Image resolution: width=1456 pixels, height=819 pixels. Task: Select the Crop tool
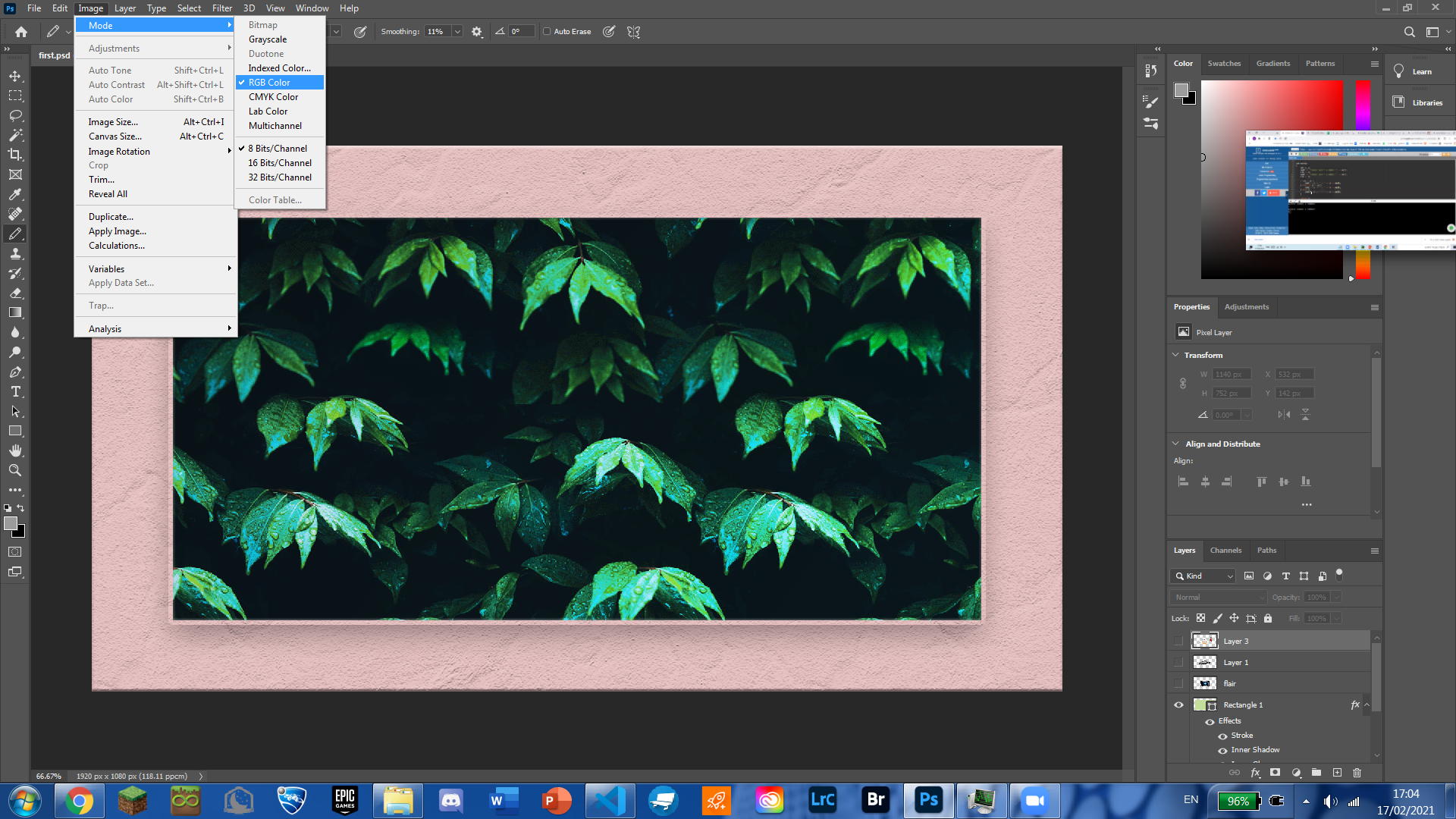click(15, 155)
